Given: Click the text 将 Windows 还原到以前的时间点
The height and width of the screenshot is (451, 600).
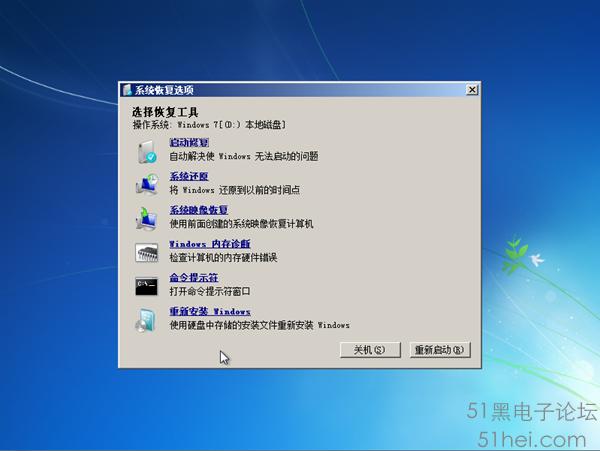Looking at the screenshot, I should click(235, 190).
